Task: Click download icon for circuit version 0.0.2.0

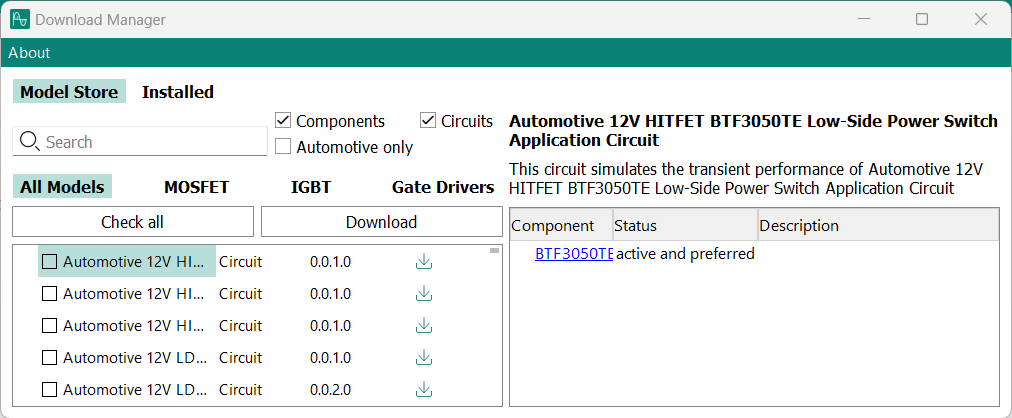Action: tap(424, 390)
